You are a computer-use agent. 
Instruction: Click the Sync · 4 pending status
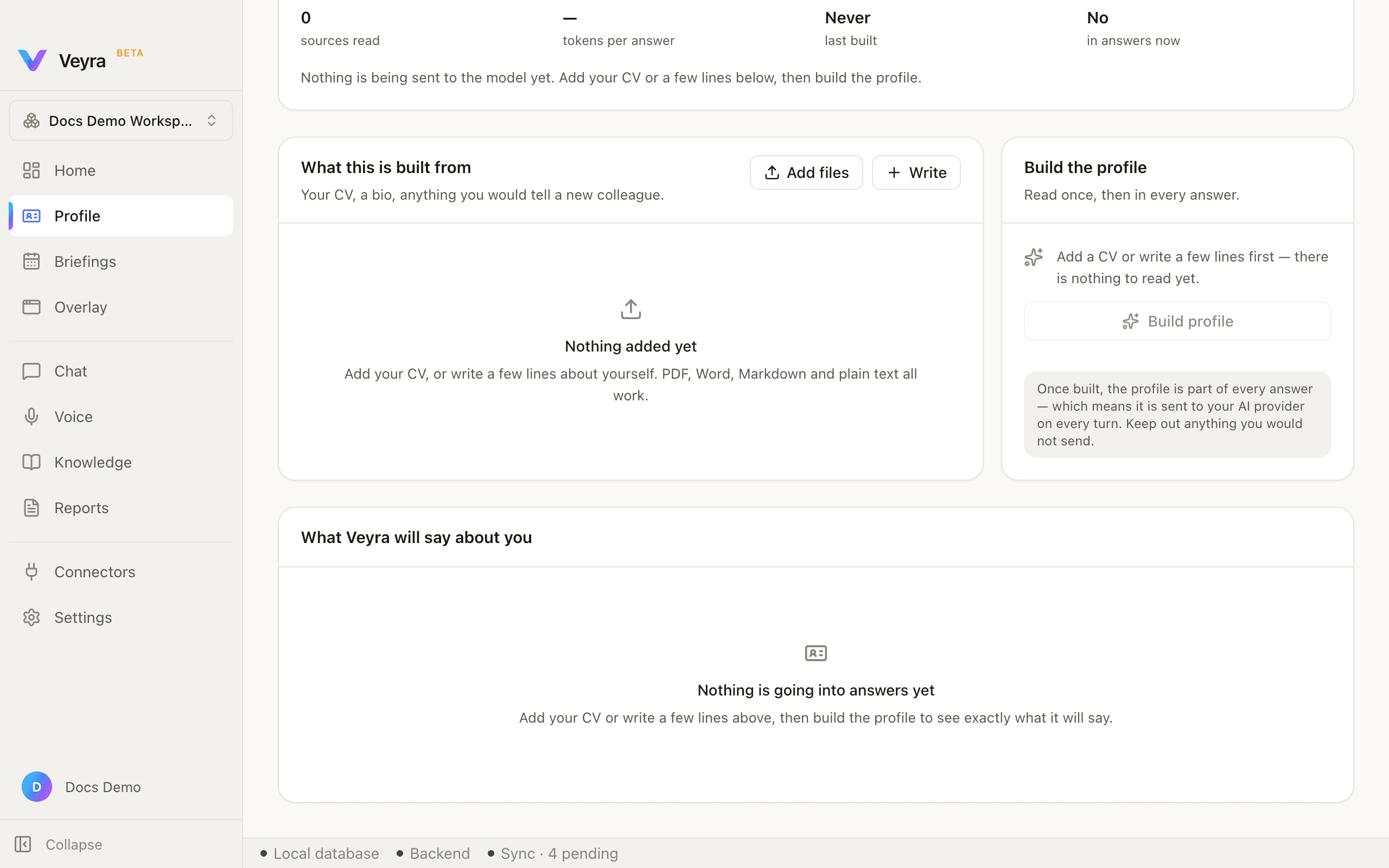(x=553, y=854)
